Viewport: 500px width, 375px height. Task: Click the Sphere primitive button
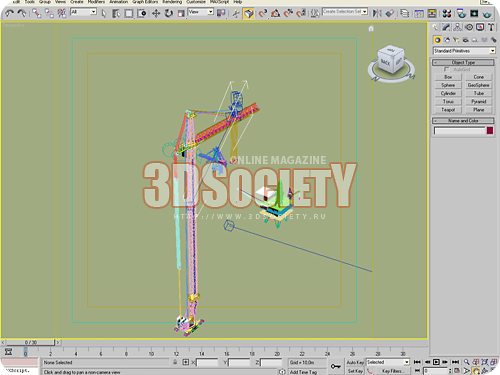pos(448,85)
